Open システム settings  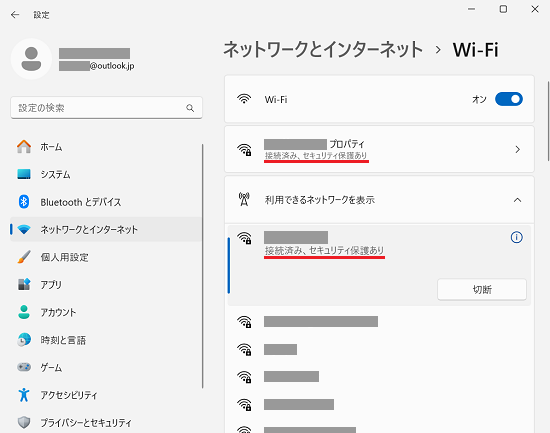(106, 174)
